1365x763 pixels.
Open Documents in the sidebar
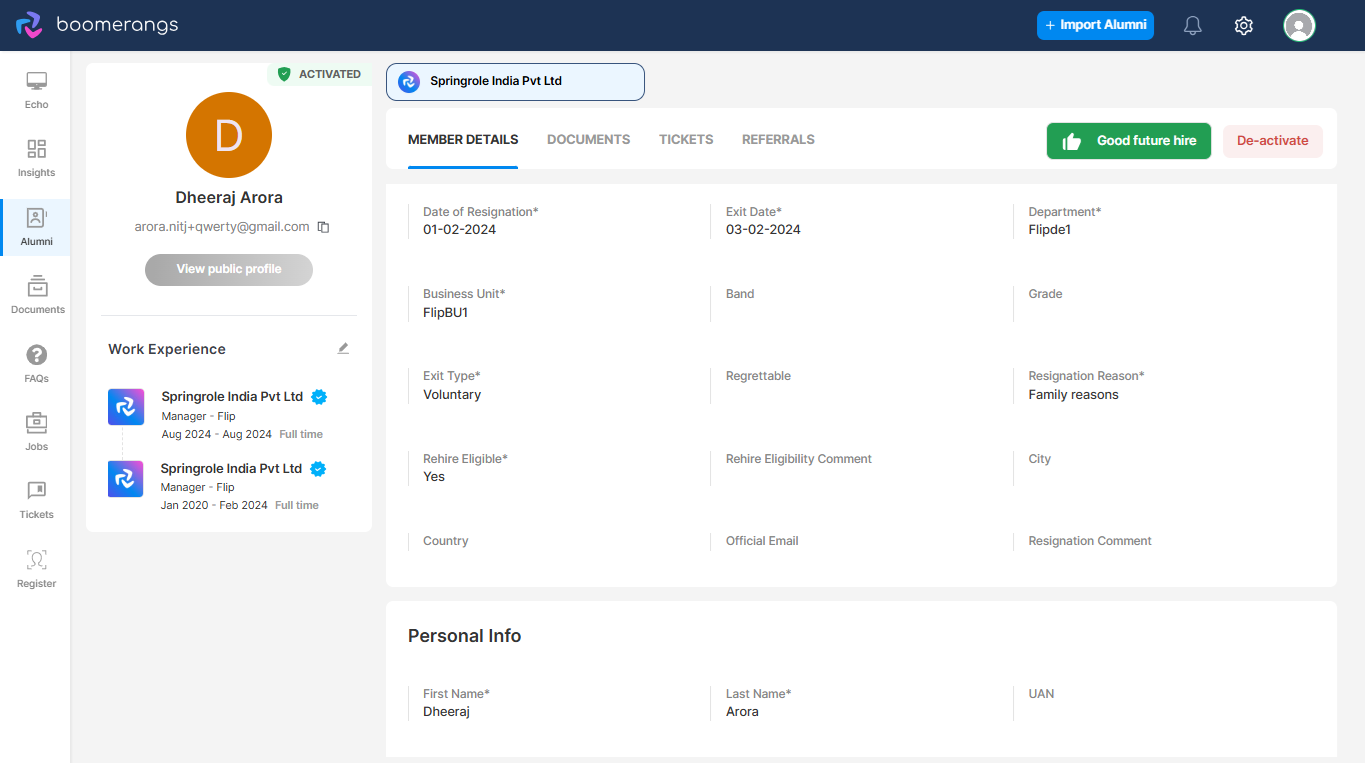click(37, 295)
